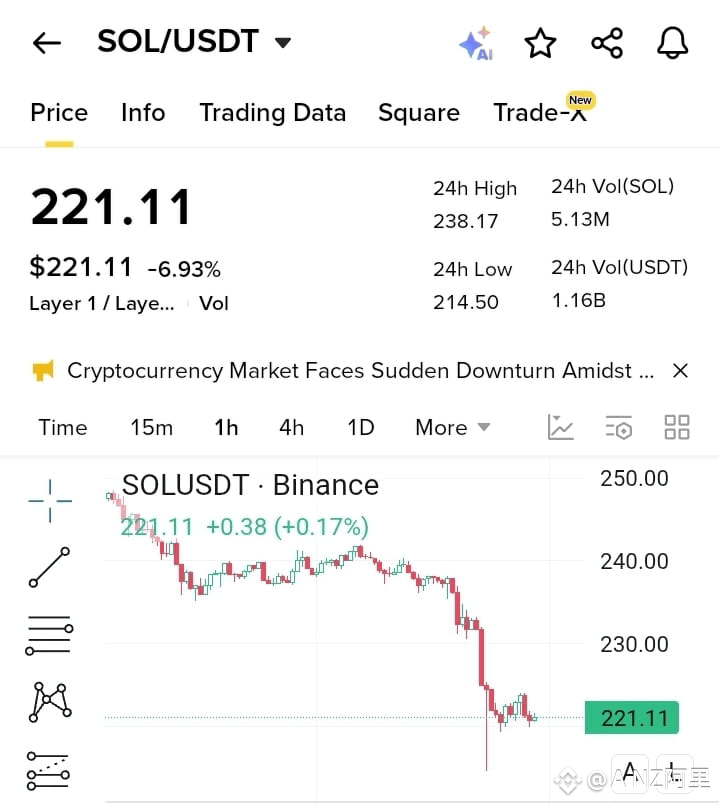The image size is (719, 806).
Task: Go back using the arrow icon
Action: coord(47,43)
